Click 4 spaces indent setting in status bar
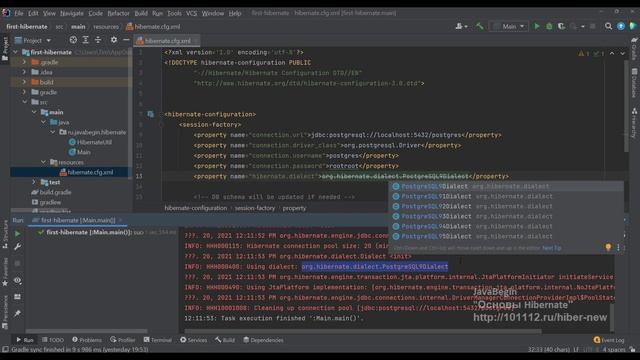The image size is (640, 360). 613,349
